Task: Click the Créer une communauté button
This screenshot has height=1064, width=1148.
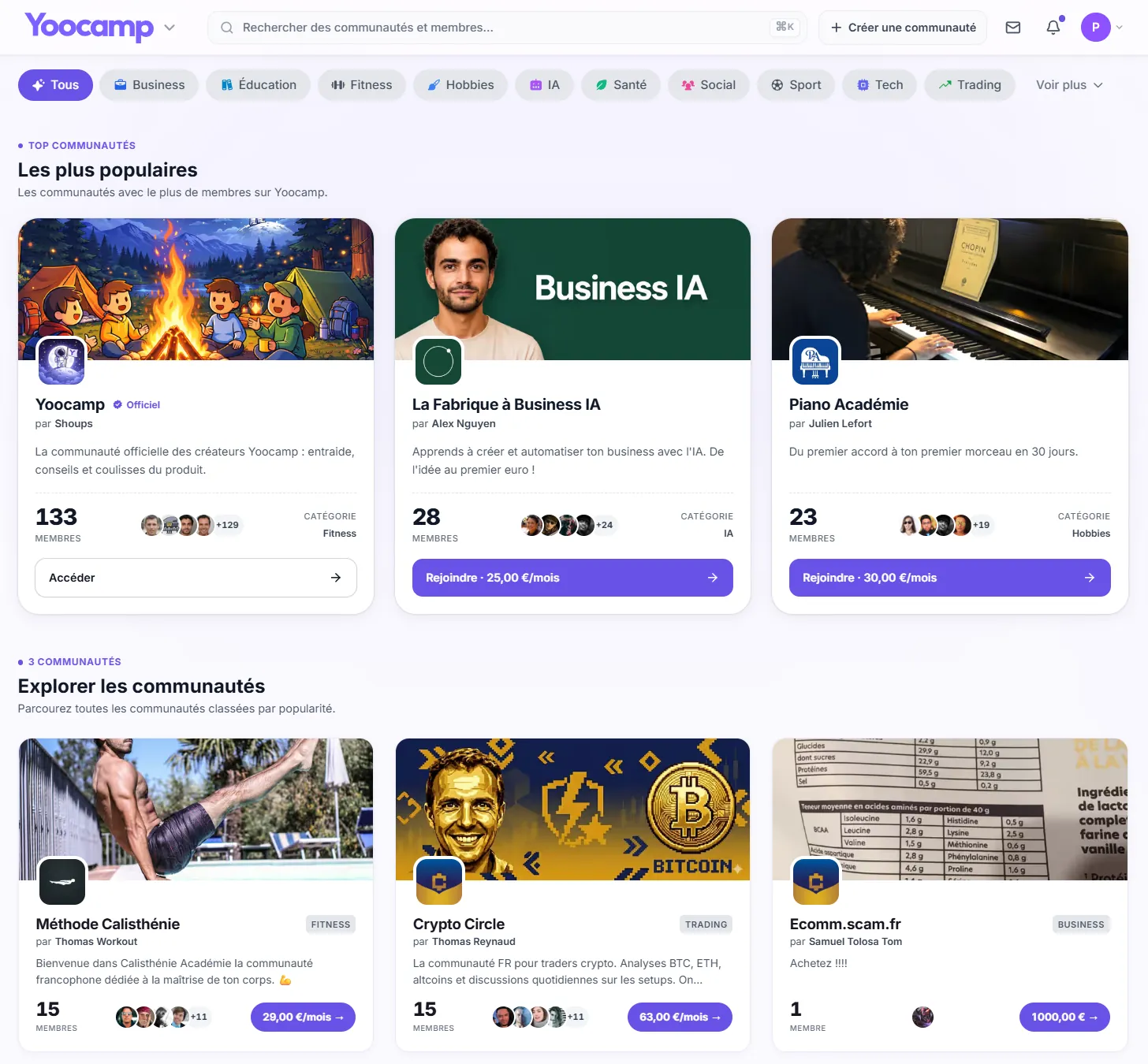Action: point(903,28)
